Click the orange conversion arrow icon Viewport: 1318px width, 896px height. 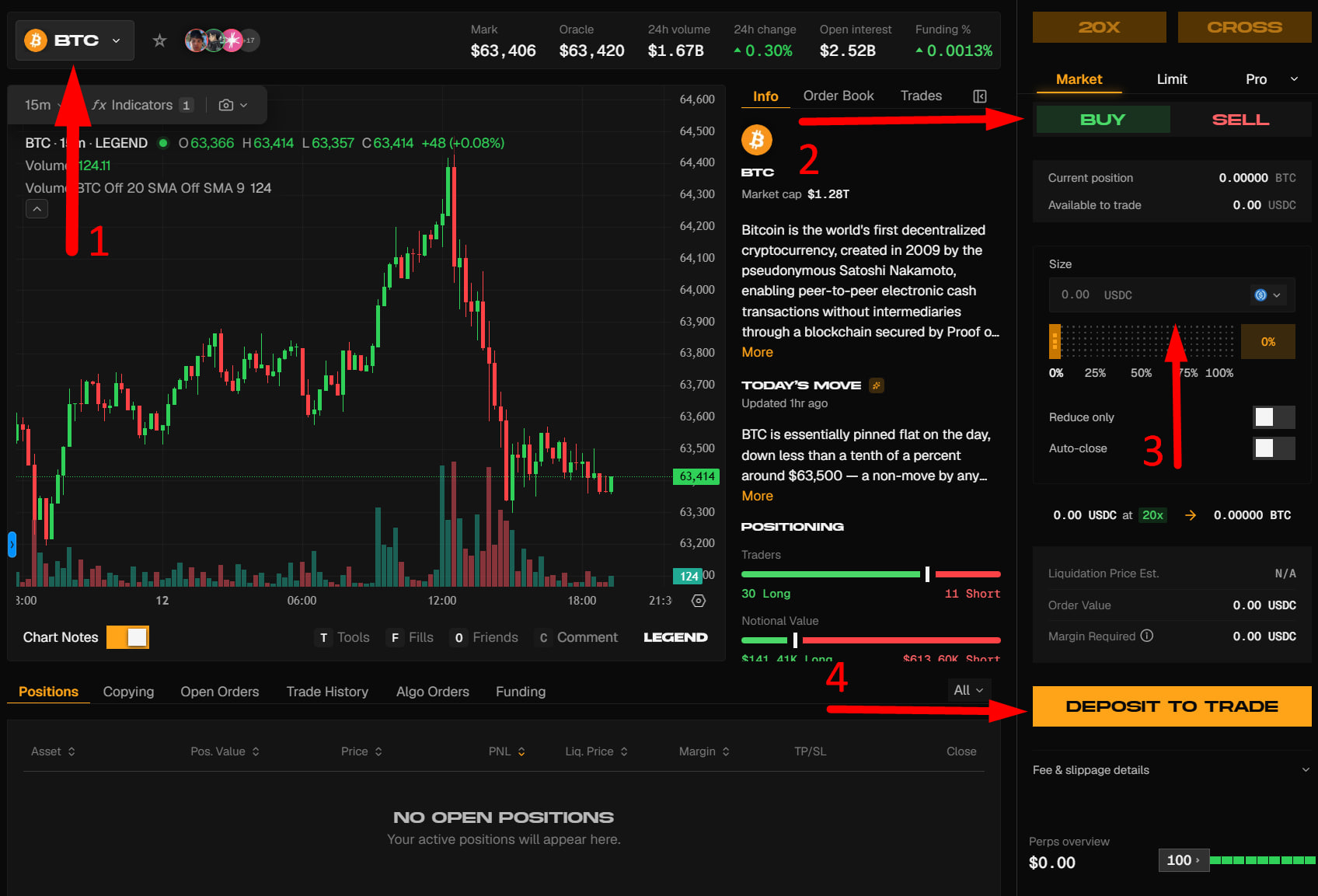point(1190,515)
